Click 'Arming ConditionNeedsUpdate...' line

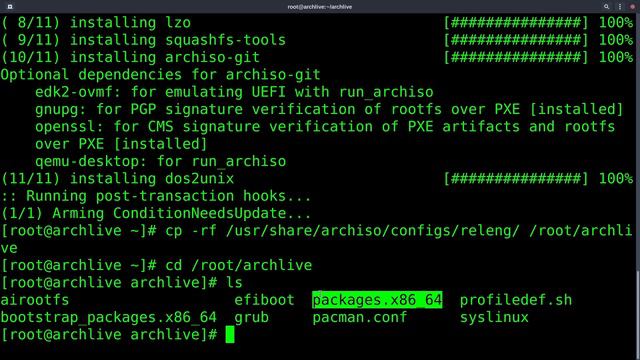coord(156,213)
